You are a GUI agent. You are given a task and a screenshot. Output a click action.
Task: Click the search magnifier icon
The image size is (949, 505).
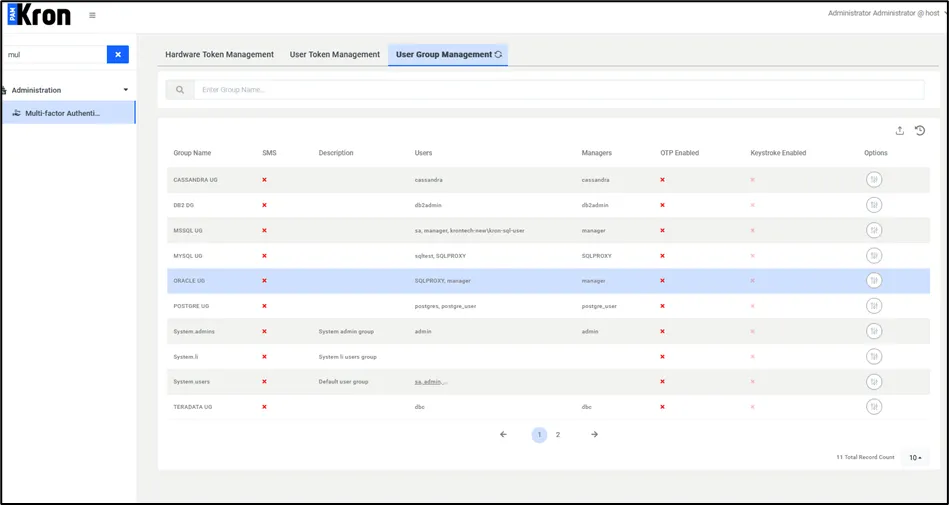pyautogui.click(x=180, y=90)
